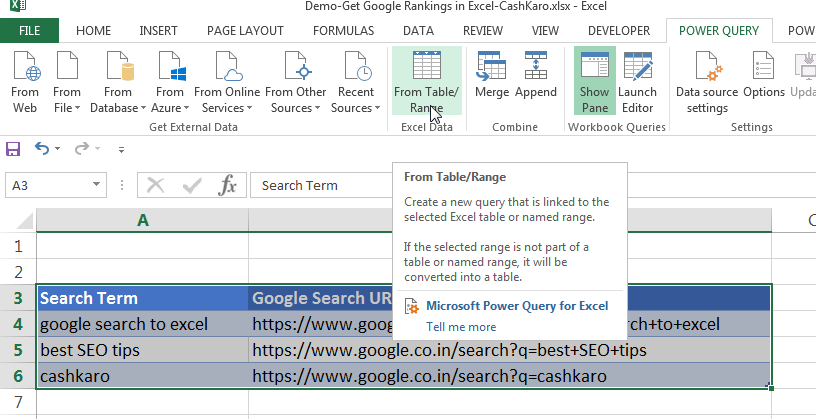Switch to the REVIEW tab

483,31
